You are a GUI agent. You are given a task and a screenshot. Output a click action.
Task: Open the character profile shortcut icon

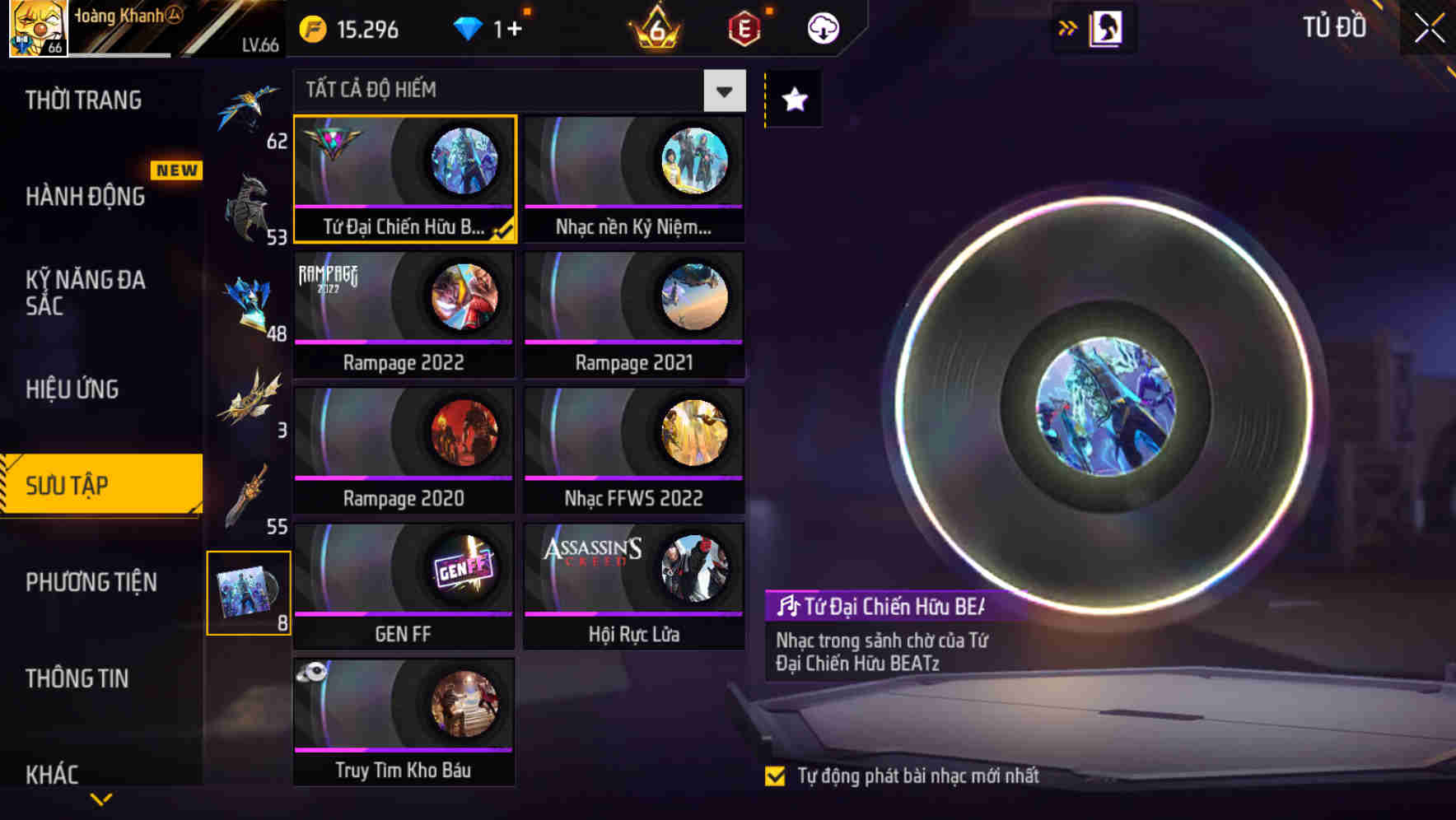coord(1105,28)
